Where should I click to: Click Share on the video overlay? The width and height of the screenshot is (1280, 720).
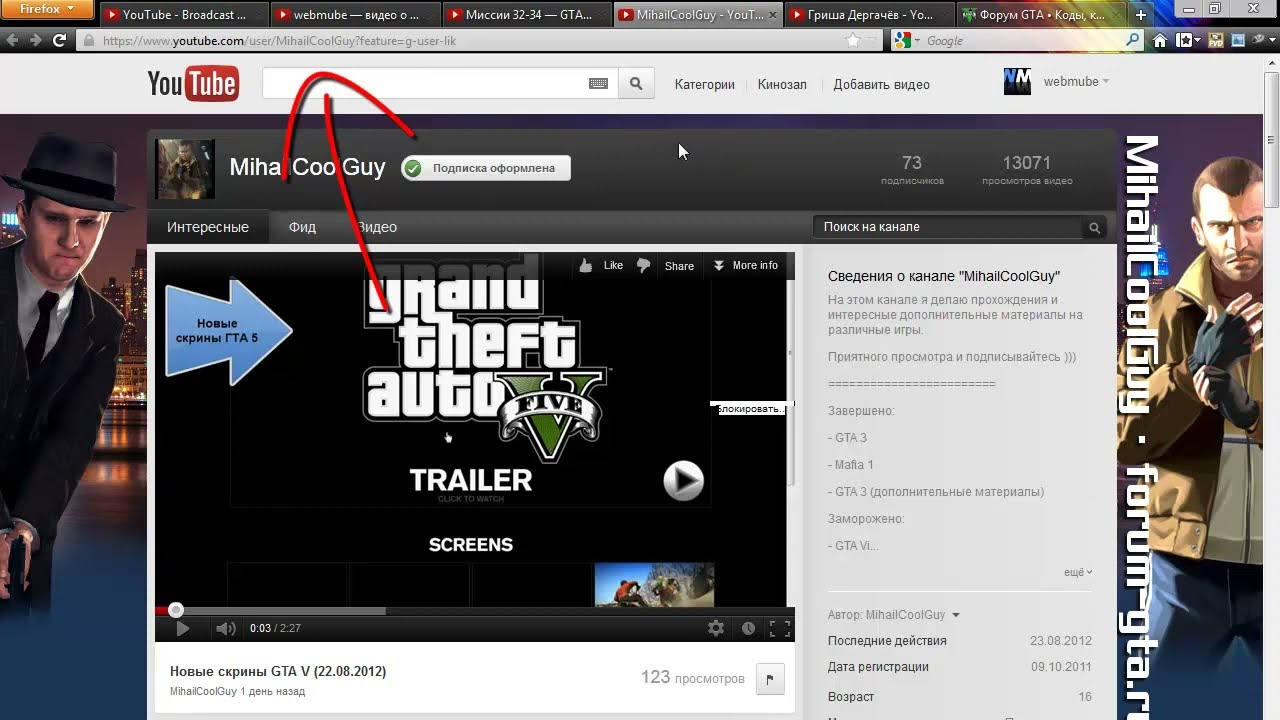tap(679, 266)
